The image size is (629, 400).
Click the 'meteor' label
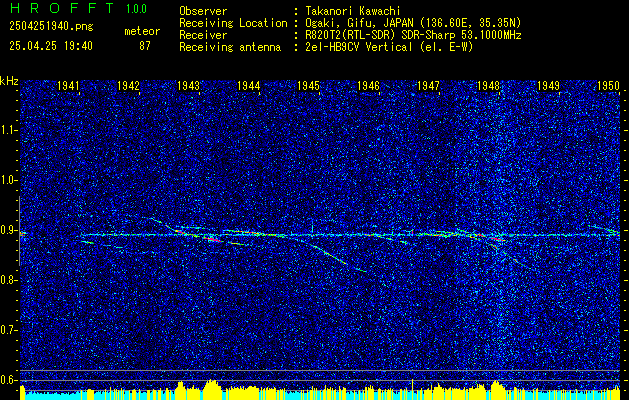coord(142,31)
